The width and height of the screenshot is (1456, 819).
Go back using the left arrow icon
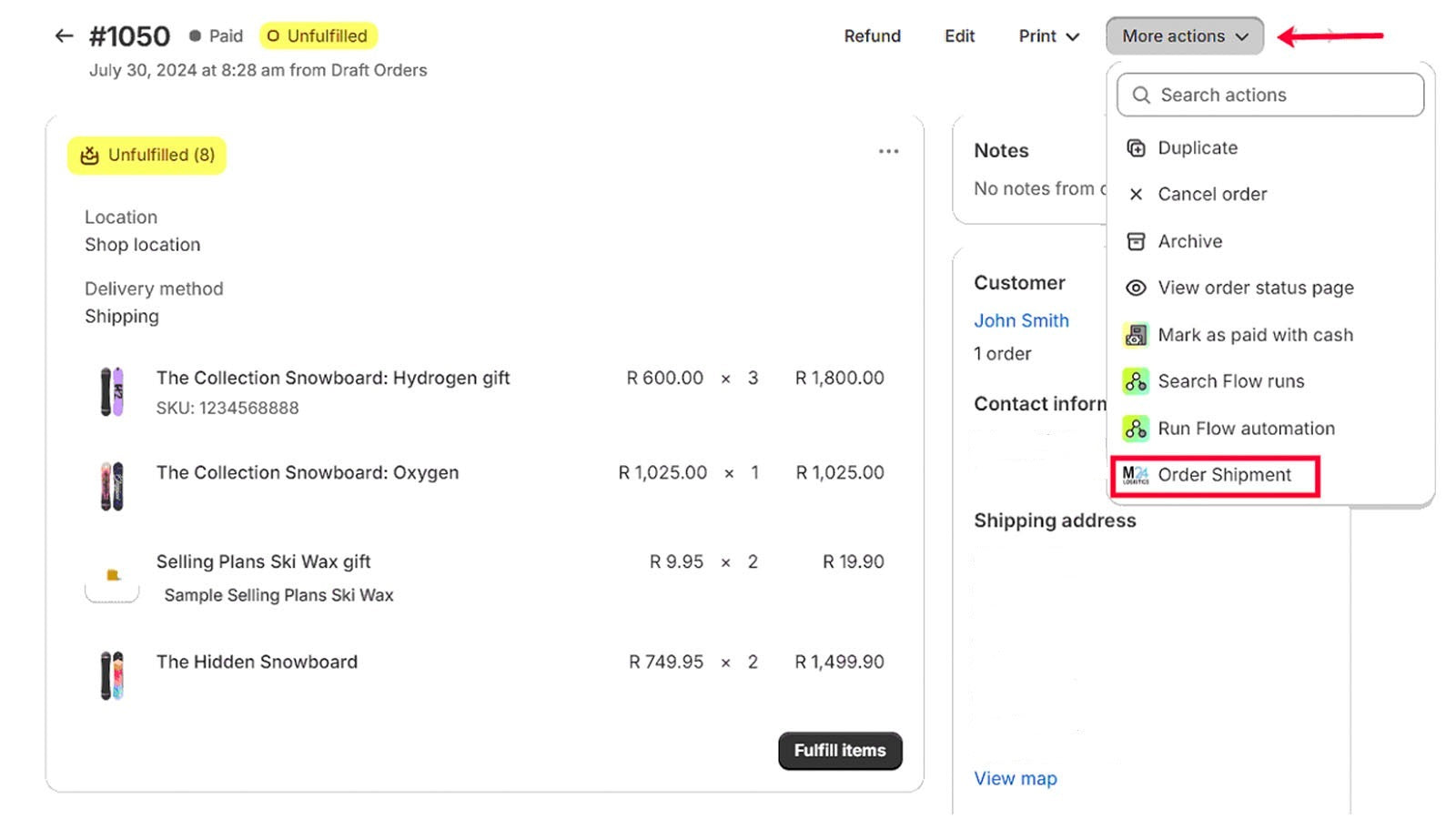tap(64, 36)
